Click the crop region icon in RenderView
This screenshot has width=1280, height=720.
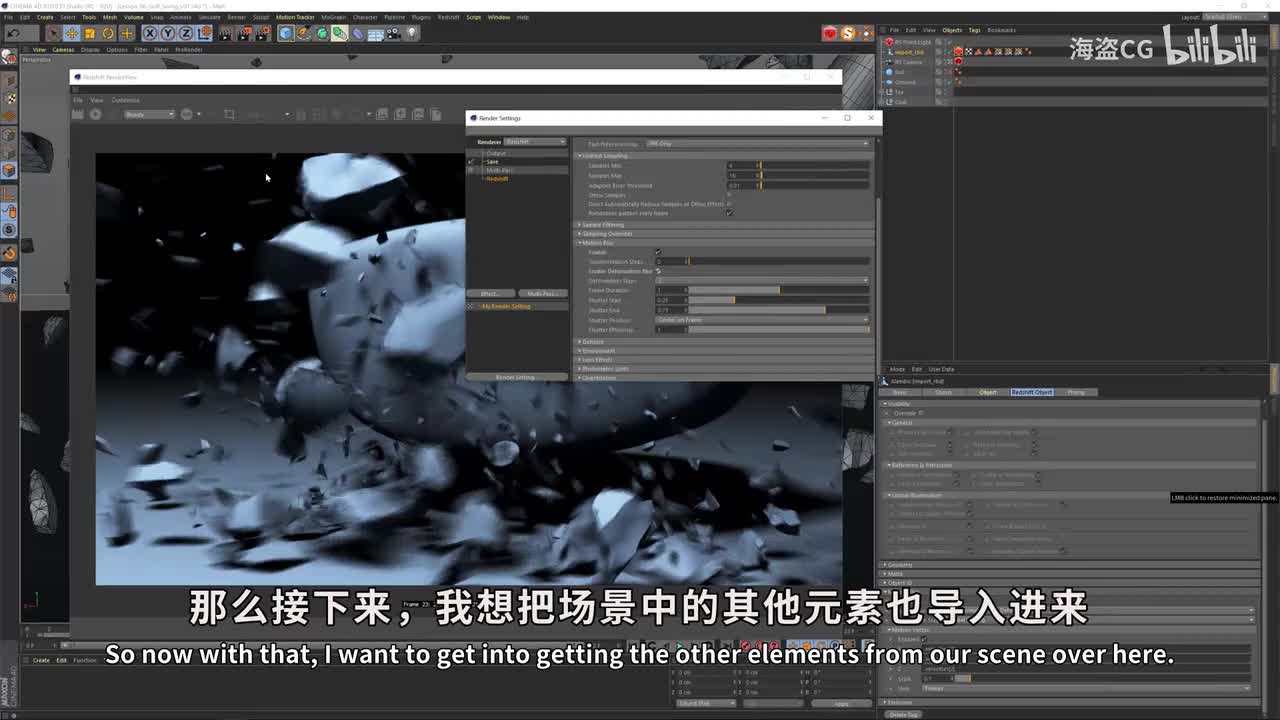pyautogui.click(x=229, y=114)
